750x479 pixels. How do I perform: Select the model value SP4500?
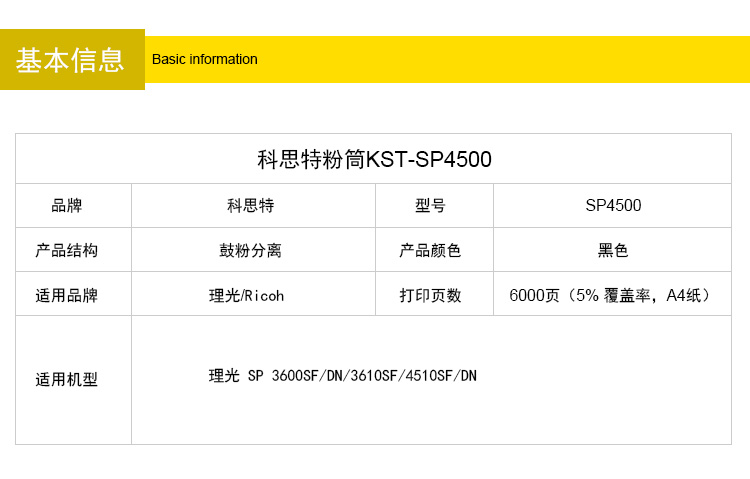point(613,206)
